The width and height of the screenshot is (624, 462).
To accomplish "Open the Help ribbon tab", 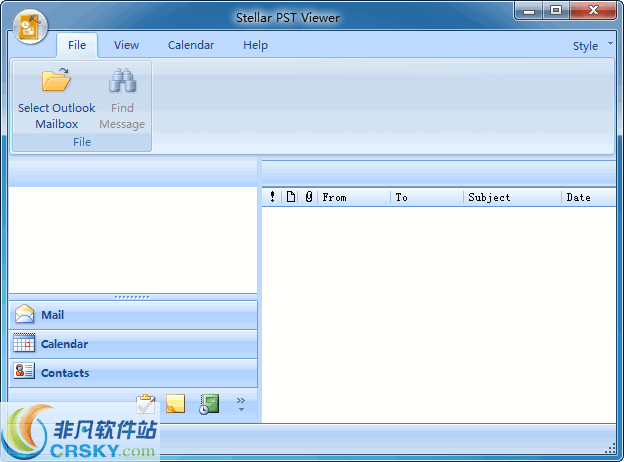I will (255, 45).
